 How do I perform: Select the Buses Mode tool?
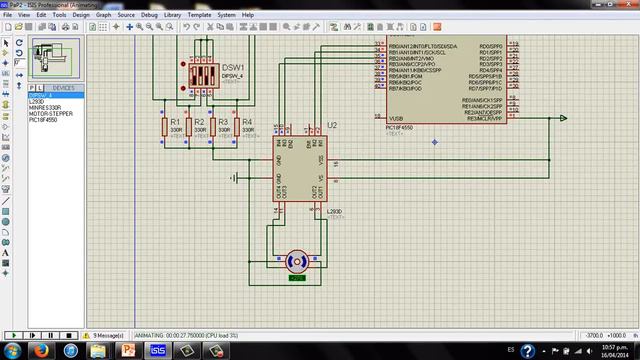[6, 94]
